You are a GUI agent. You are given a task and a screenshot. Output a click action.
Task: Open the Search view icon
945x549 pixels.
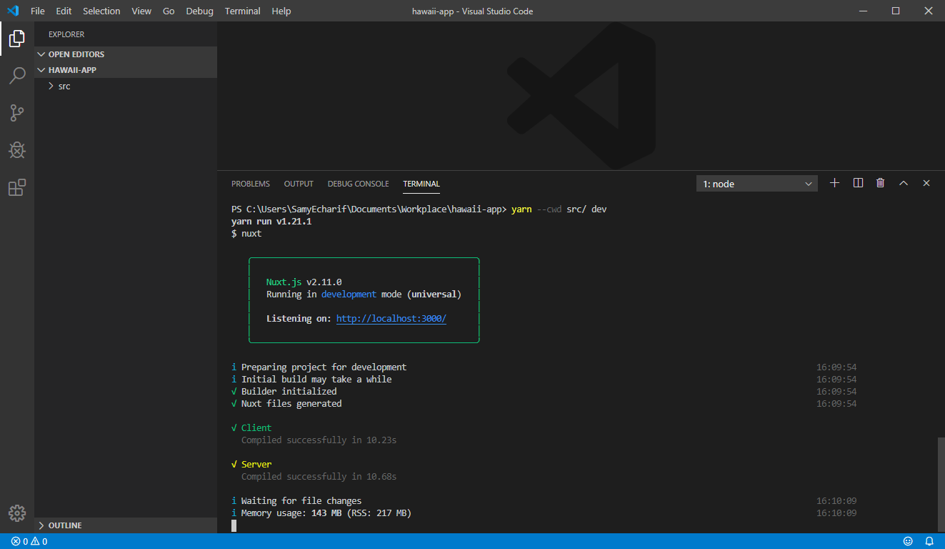[x=17, y=75]
